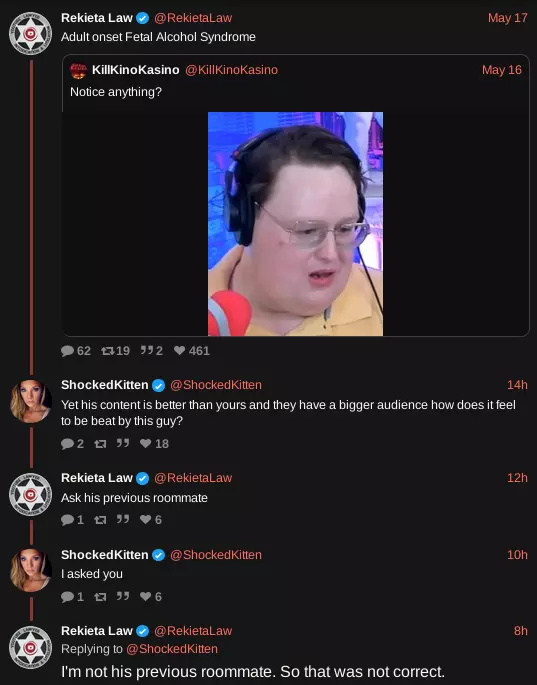The image size is (537, 685).
Task: Like the 'Ask his previous roommate' tweet
Action: [146, 519]
